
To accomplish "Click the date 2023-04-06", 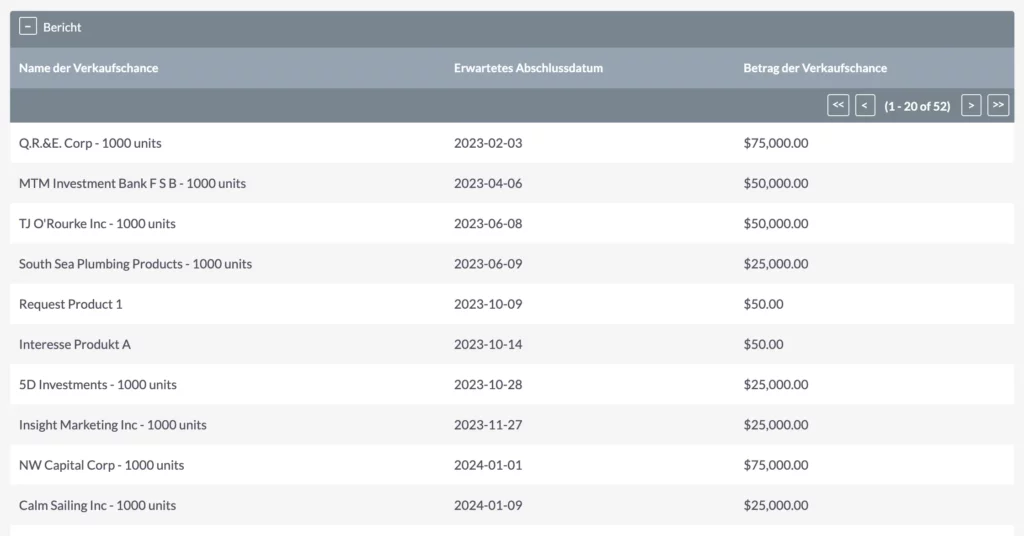I will [488, 183].
